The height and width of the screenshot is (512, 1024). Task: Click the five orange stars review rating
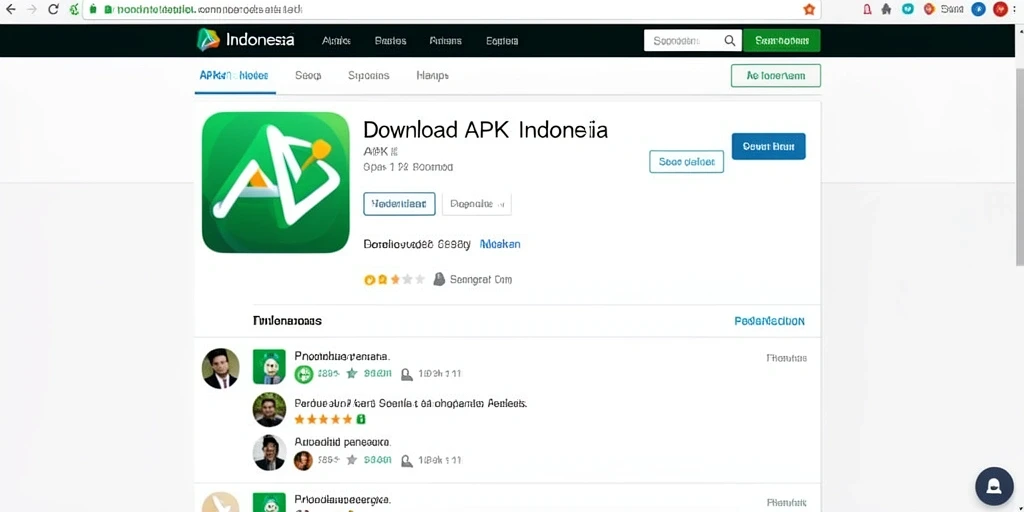[323, 419]
